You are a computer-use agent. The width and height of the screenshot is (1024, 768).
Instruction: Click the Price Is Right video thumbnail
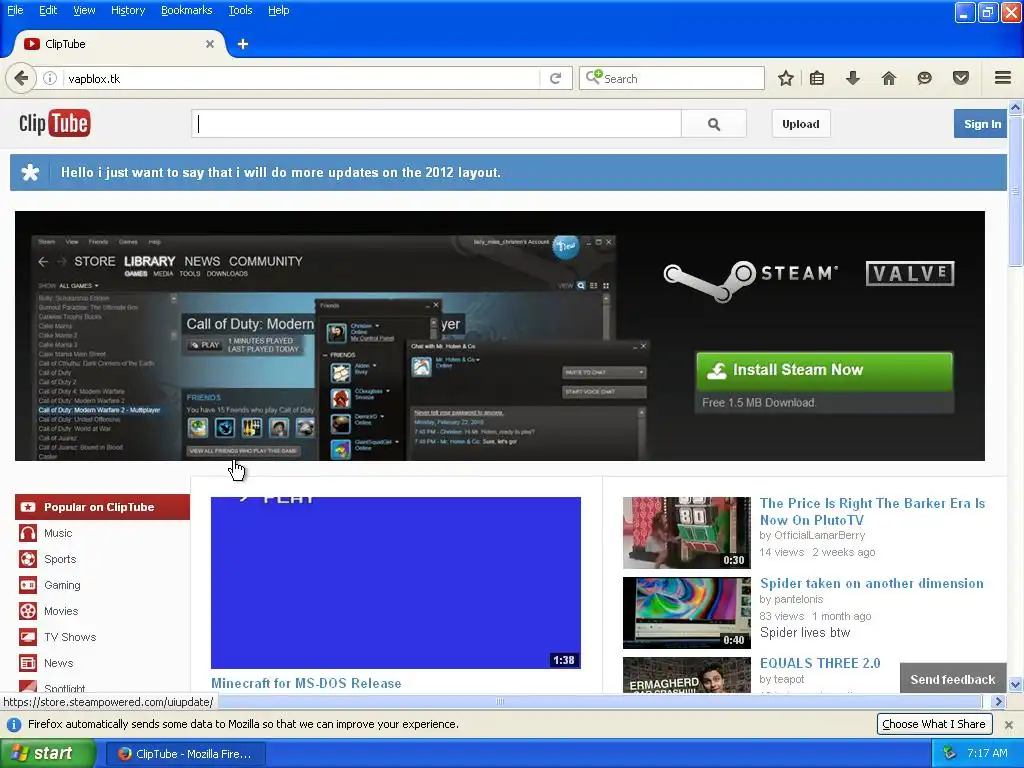click(x=686, y=533)
